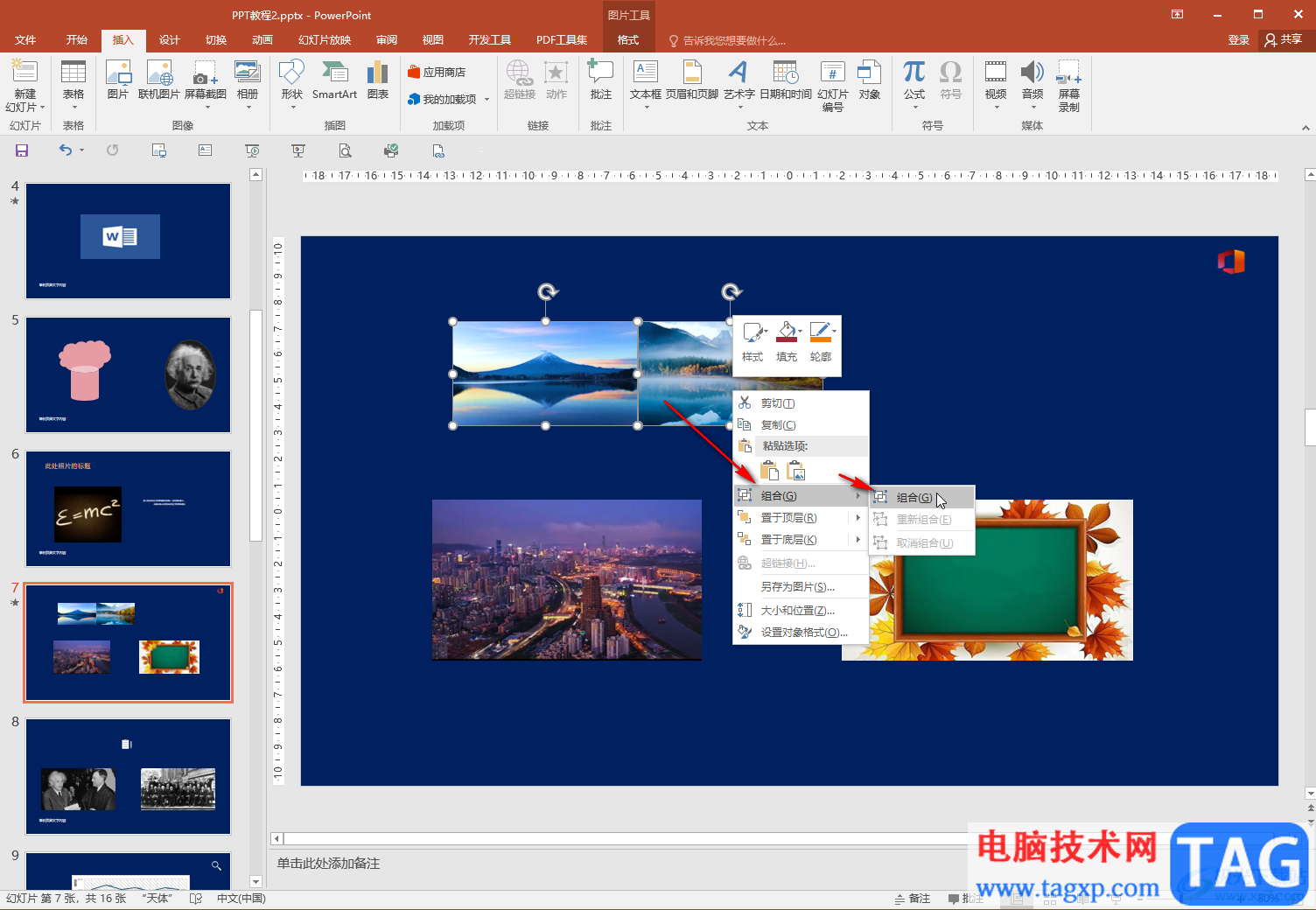The width and height of the screenshot is (1316, 910).
Task: Open the 音频 audio insert menu
Action: click(x=1032, y=84)
